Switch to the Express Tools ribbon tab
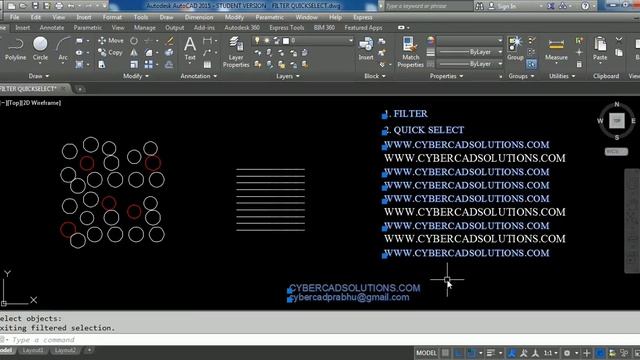The image size is (640, 360). point(287,27)
